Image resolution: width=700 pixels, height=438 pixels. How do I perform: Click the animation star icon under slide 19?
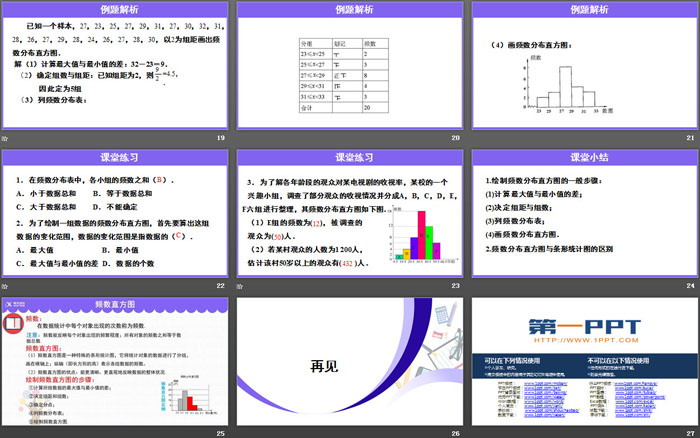click(x=5, y=138)
